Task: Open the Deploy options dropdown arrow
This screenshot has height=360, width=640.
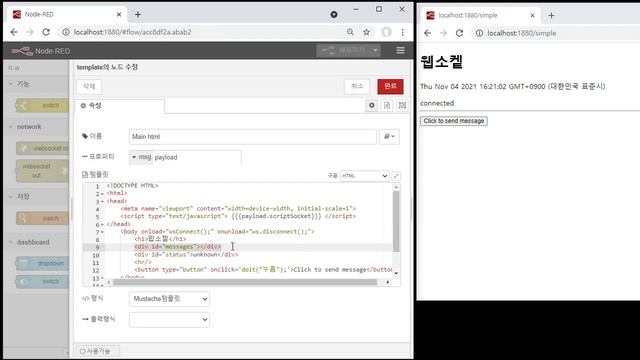Action: (375, 51)
